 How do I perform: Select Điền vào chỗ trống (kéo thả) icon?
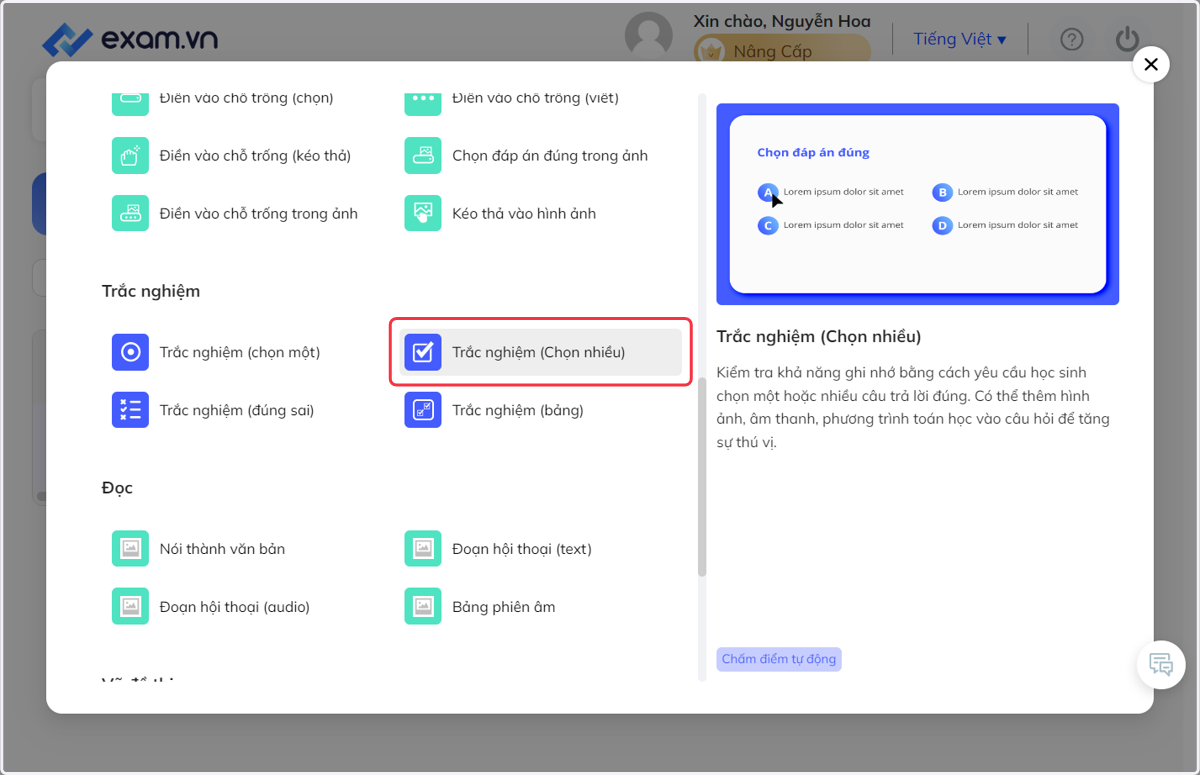coord(130,155)
